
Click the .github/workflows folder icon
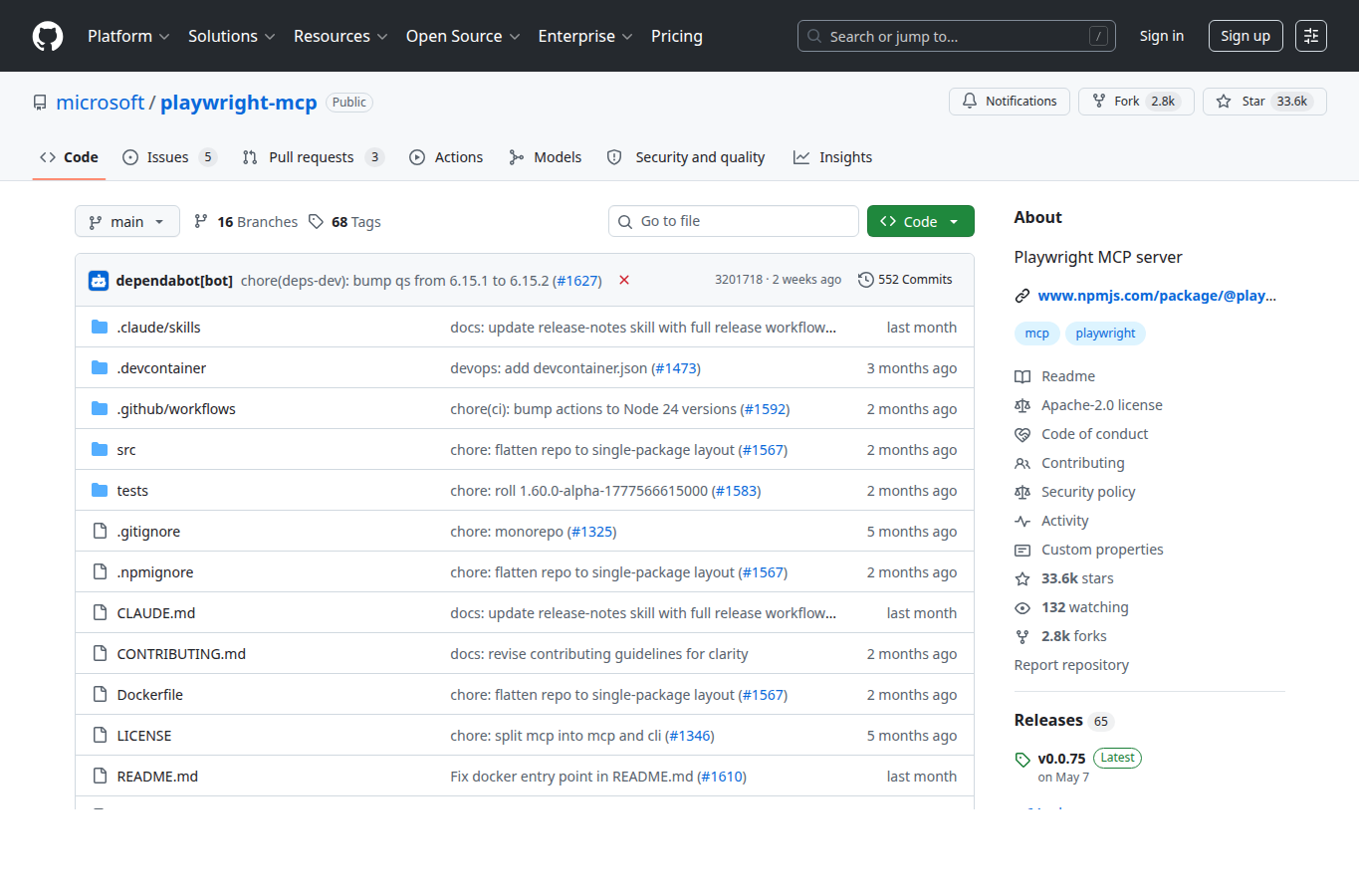[x=100, y=408]
